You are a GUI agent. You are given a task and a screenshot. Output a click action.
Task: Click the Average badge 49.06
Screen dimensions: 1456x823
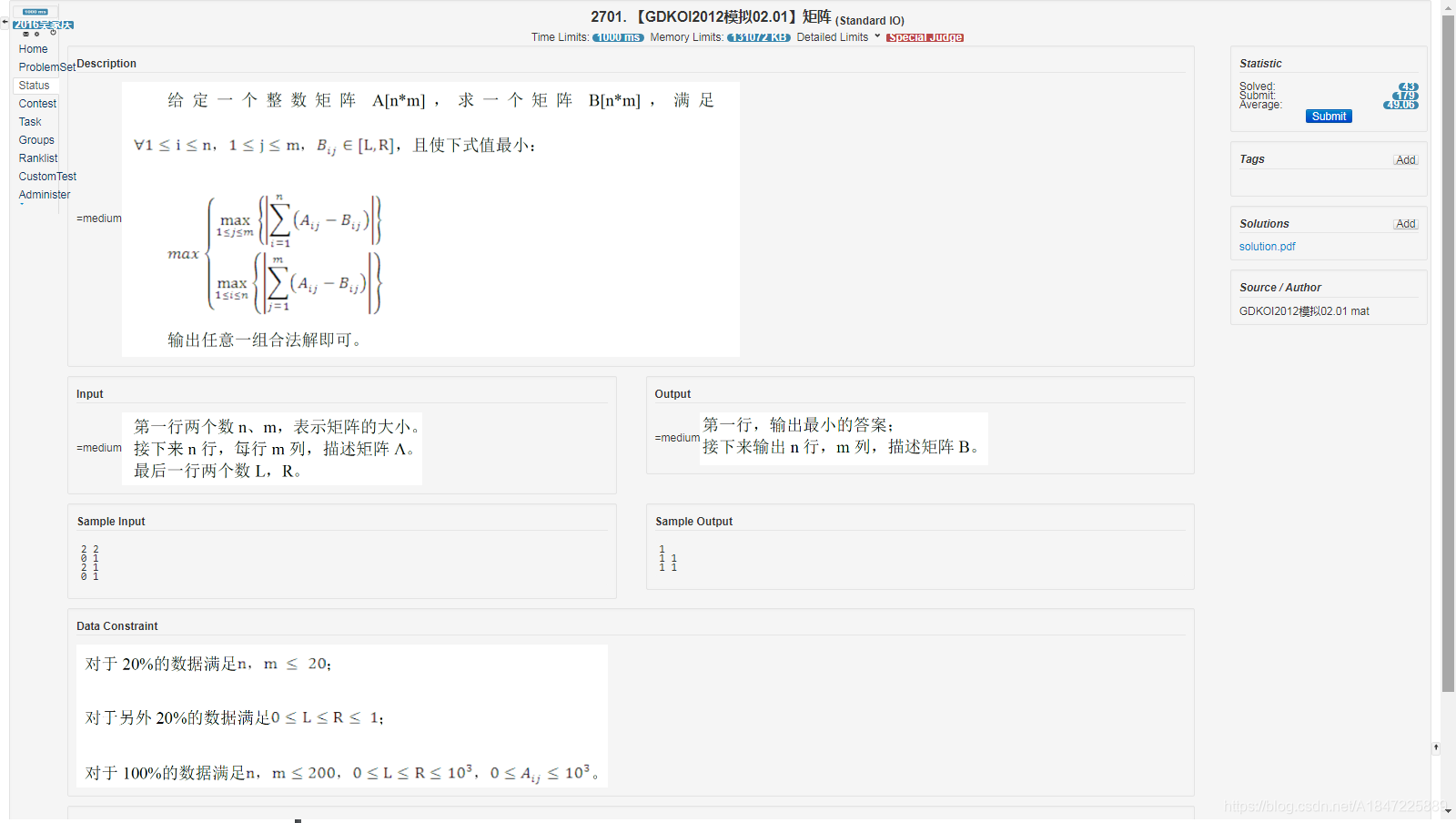click(x=1400, y=105)
